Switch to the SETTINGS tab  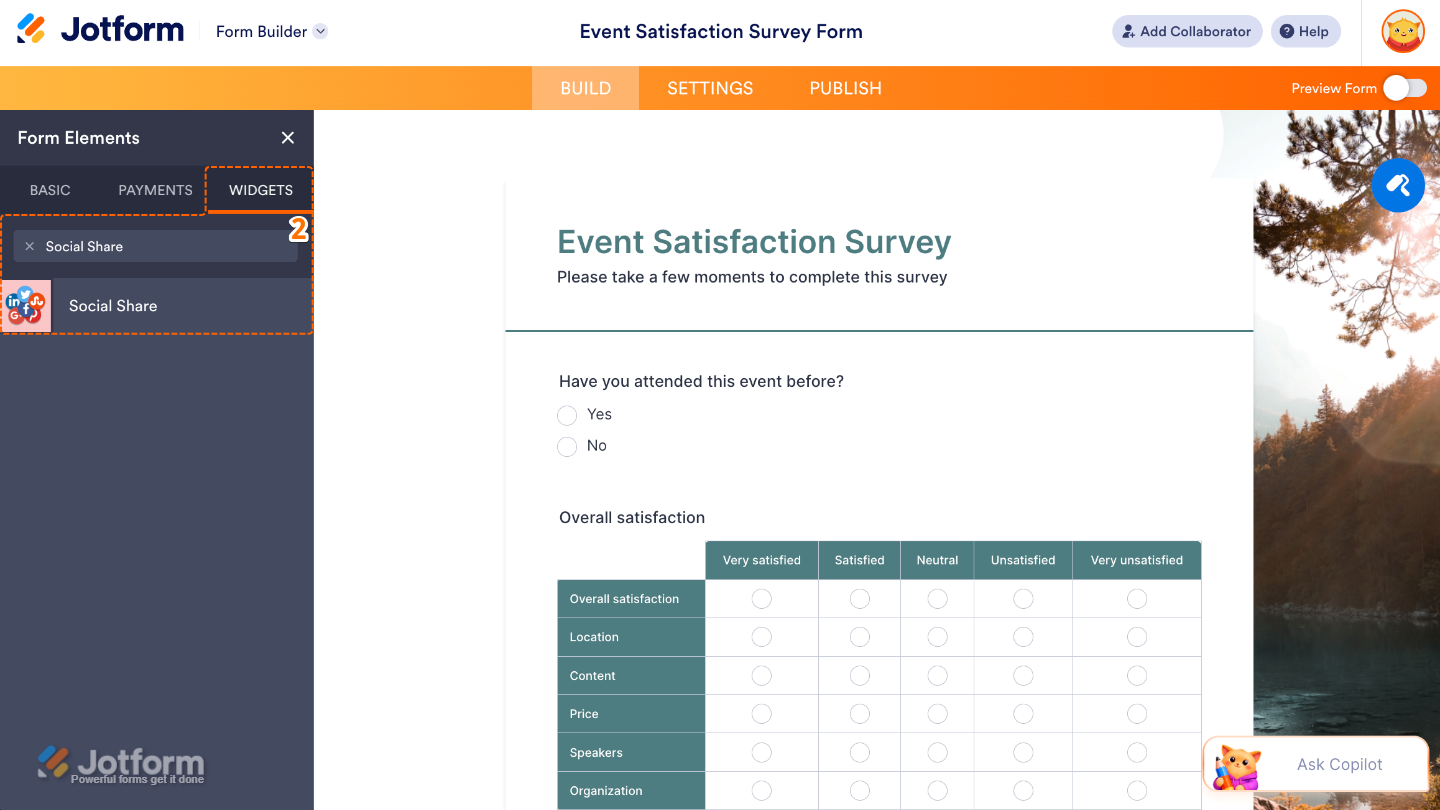[710, 88]
